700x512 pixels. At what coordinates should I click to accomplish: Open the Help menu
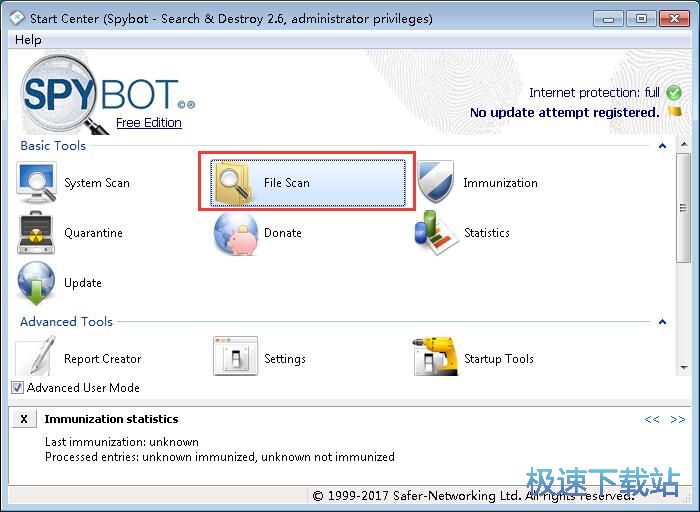tap(28, 40)
